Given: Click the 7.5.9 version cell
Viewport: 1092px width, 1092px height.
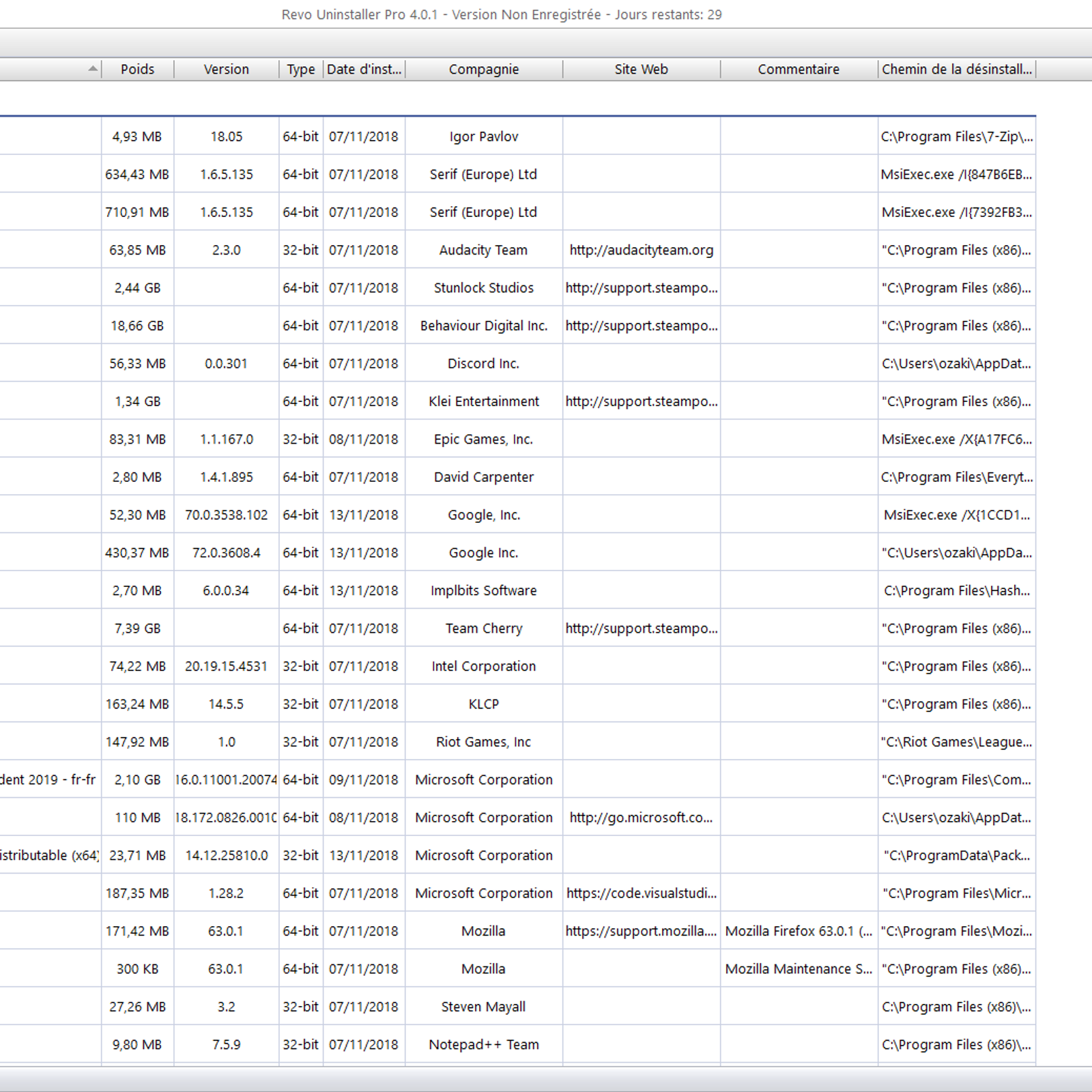Looking at the screenshot, I should [x=227, y=1044].
